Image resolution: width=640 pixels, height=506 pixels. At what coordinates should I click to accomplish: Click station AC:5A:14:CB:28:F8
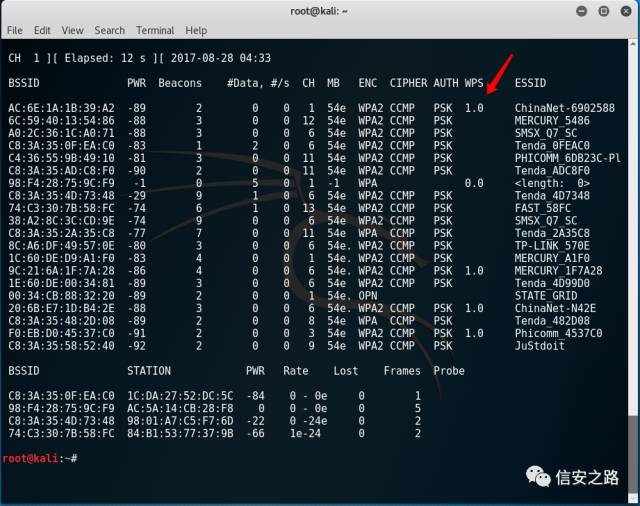click(x=180, y=408)
